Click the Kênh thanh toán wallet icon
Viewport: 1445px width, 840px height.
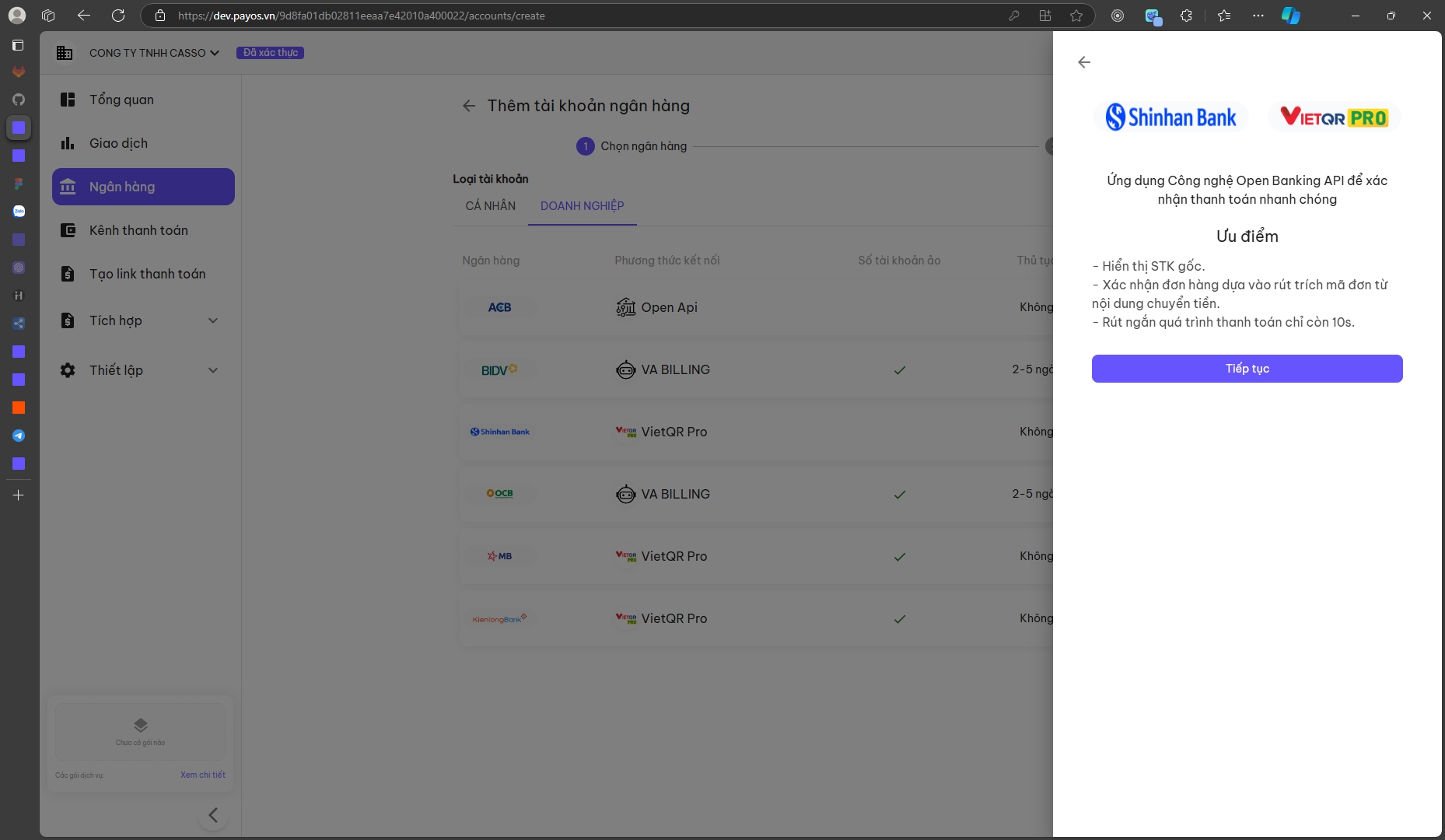tap(68, 230)
